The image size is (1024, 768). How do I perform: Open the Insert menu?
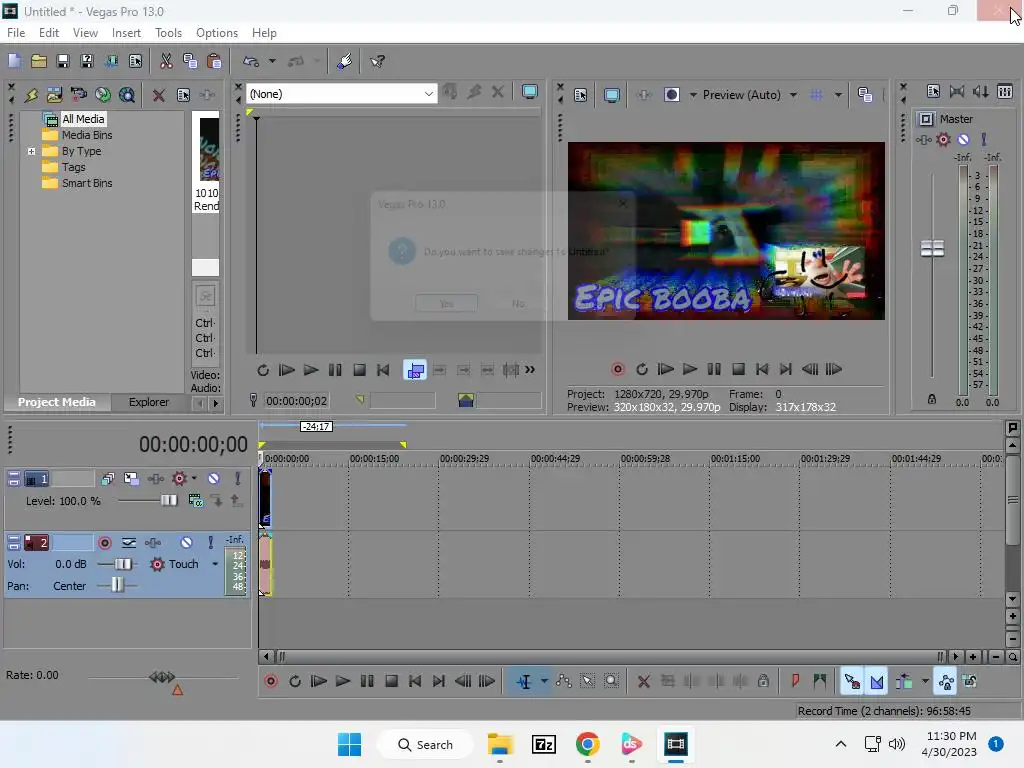(126, 33)
